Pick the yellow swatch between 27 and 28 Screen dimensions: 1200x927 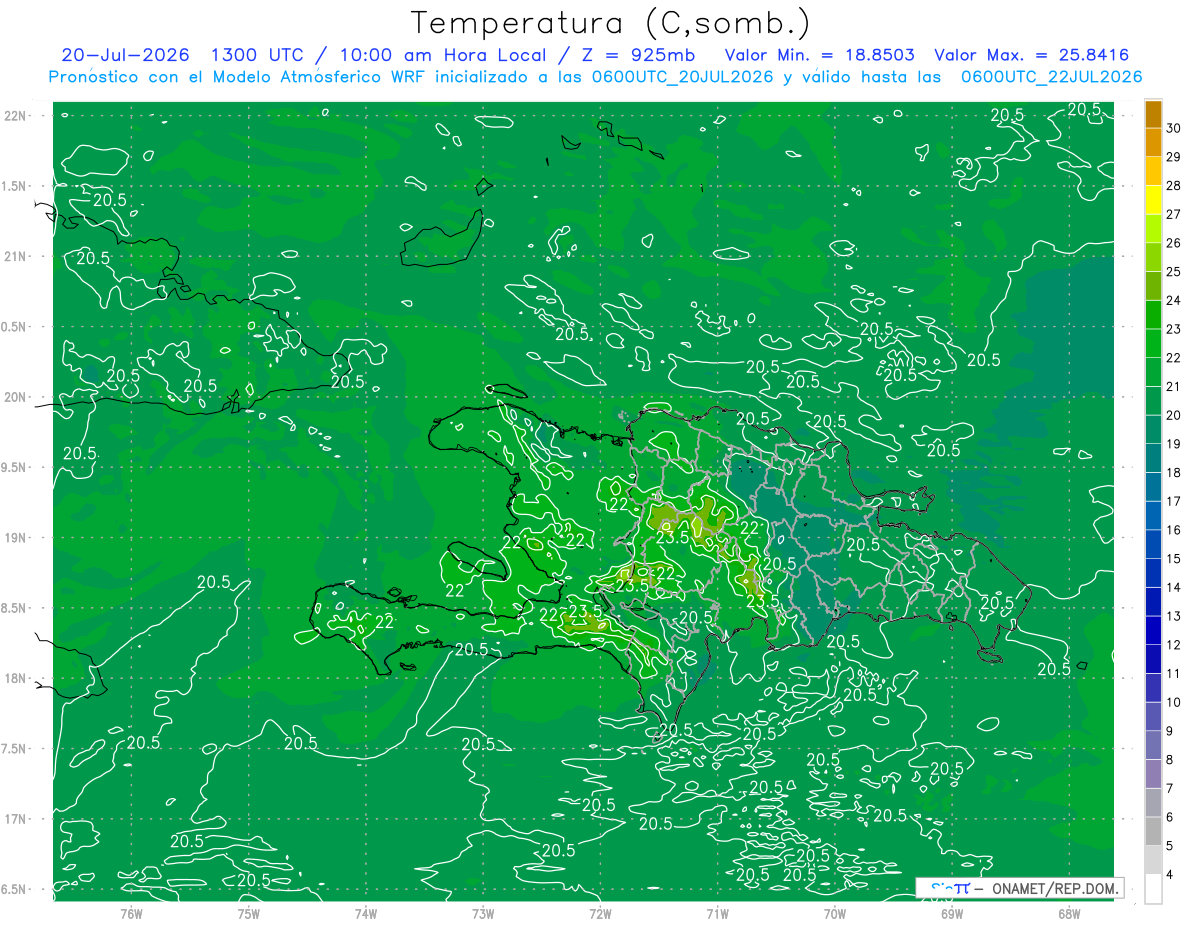(x=1153, y=200)
